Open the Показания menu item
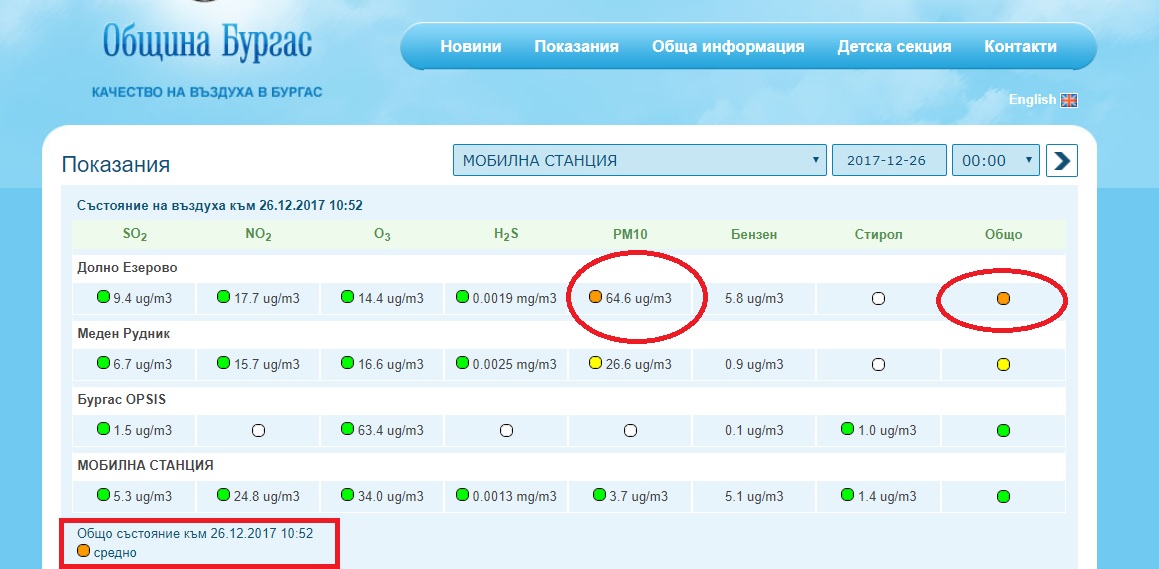This screenshot has width=1159, height=569. (x=577, y=47)
